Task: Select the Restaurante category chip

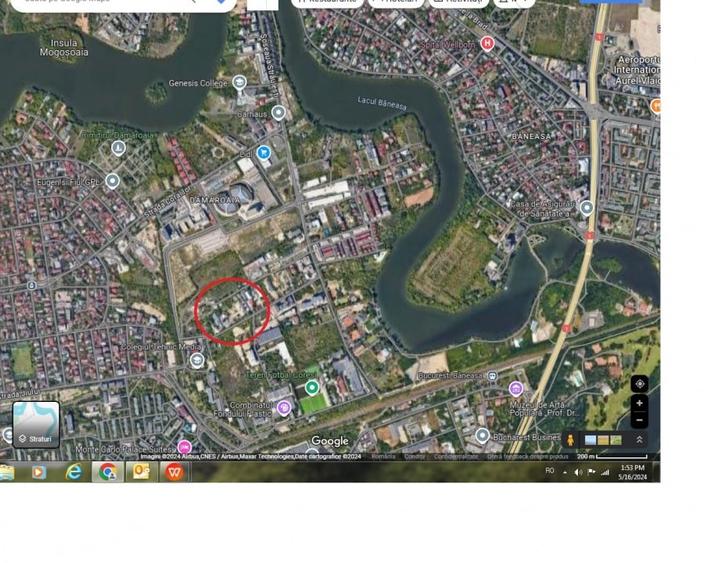Action: click(328, 2)
